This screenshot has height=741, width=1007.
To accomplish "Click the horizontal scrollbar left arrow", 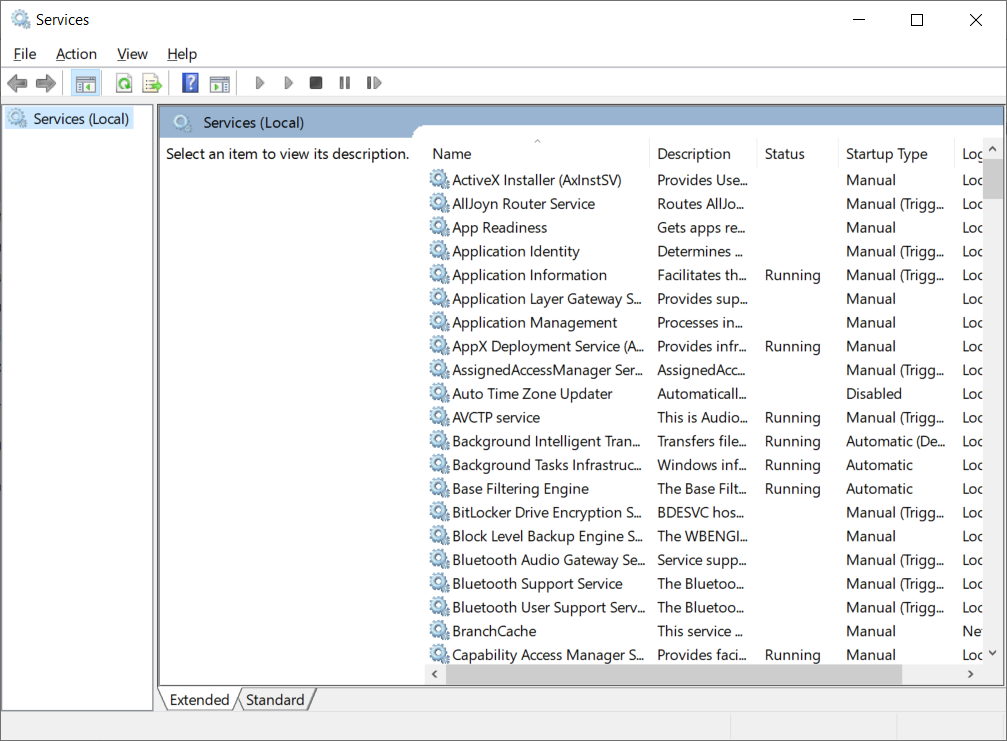I will click(435, 674).
